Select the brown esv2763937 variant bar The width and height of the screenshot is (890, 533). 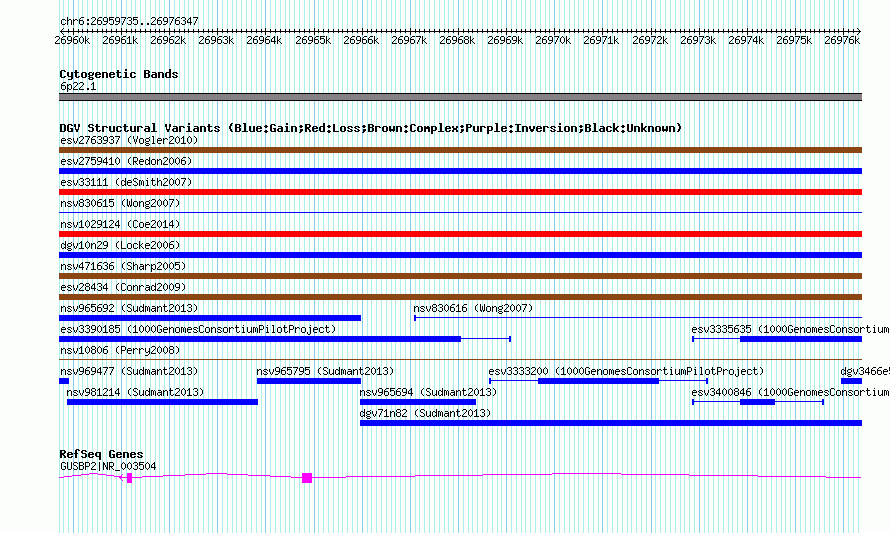(460, 150)
